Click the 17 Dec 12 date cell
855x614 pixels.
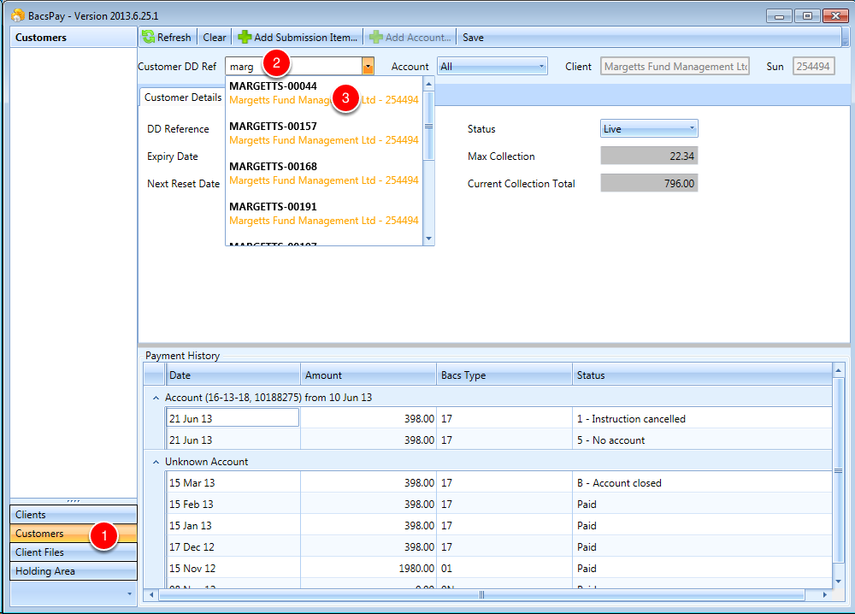coord(233,547)
